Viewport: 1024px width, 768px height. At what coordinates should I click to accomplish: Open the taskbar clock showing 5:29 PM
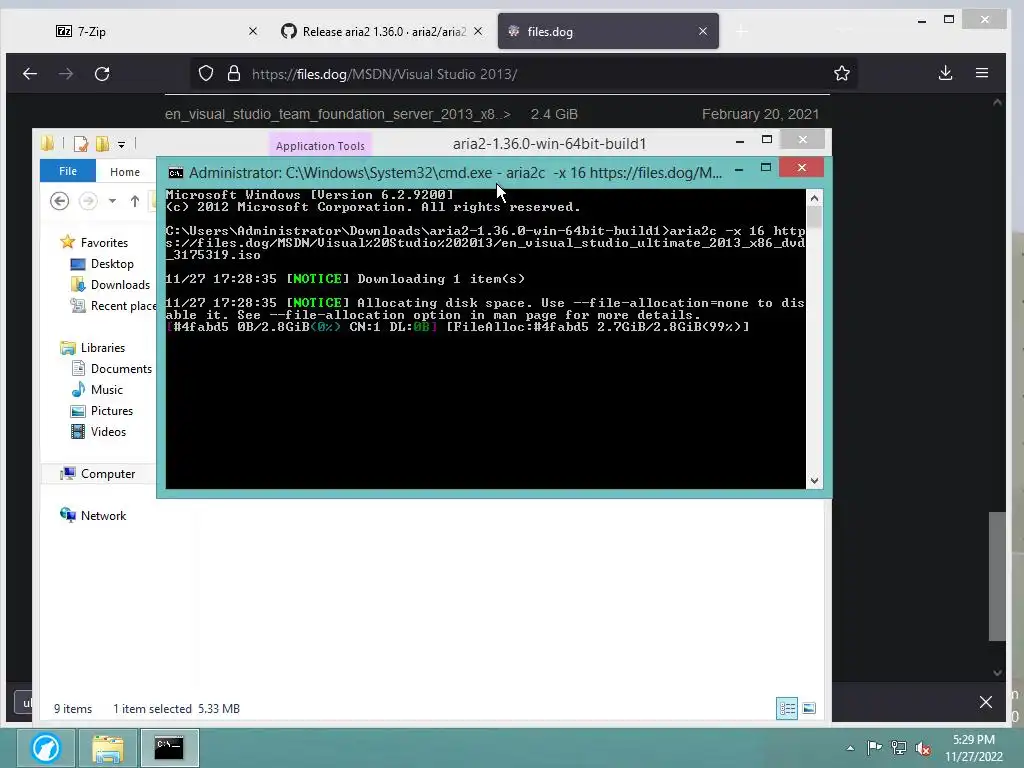click(x=974, y=748)
